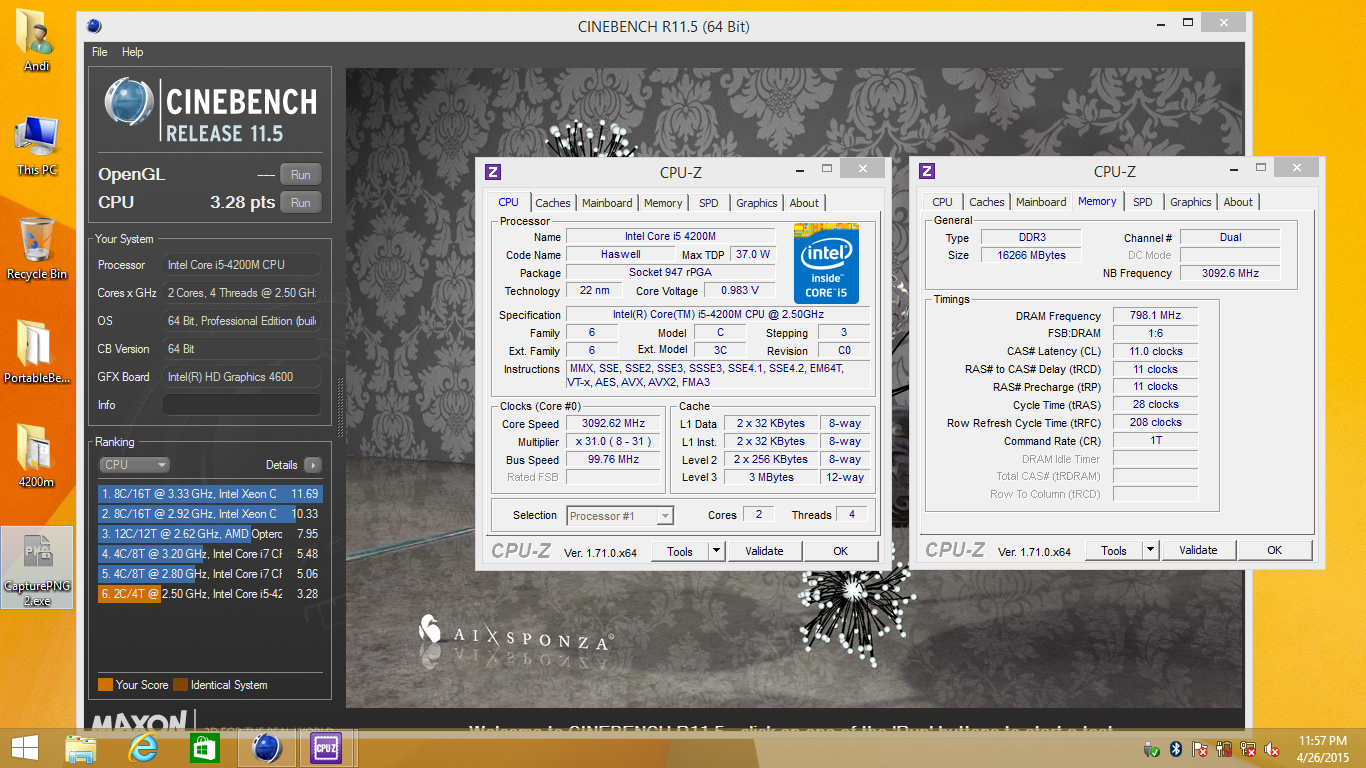
Task: Open Action Center flag tray icon
Action: (x=1200, y=749)
